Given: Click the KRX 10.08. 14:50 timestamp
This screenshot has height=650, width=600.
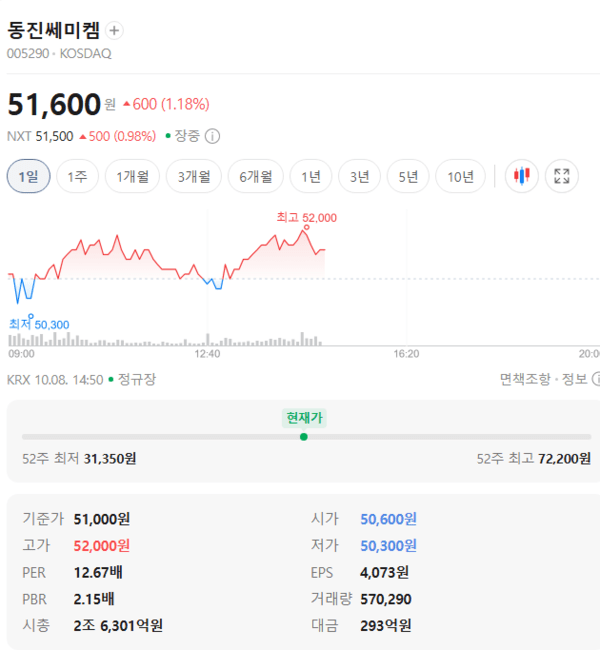Looking at the screenshot, I should click(x=55, y=380).
